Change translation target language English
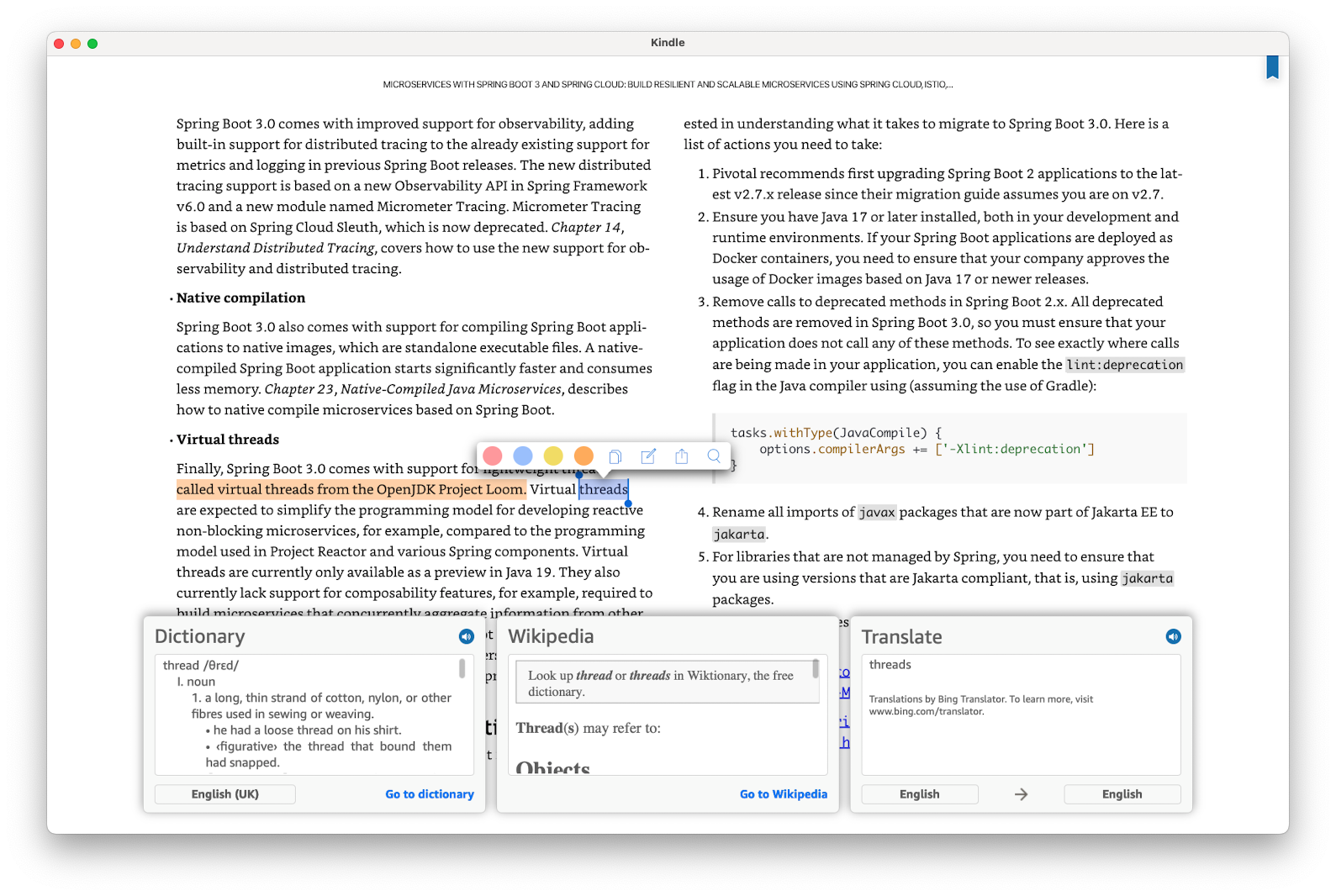The width and height of the screenshot is (1336, 896). point(1122,794)
